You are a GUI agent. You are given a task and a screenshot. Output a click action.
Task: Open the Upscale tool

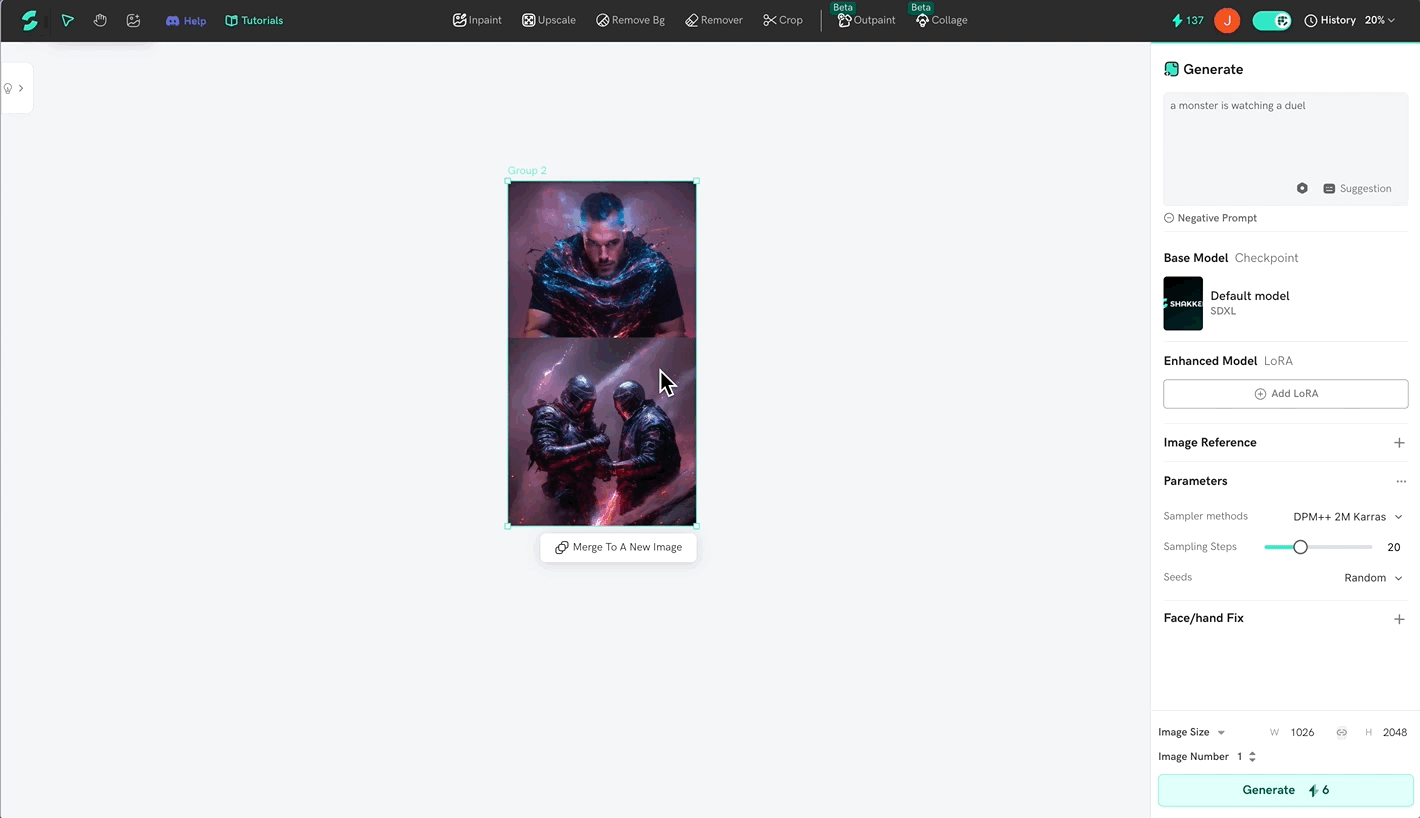tap(549, 20)
